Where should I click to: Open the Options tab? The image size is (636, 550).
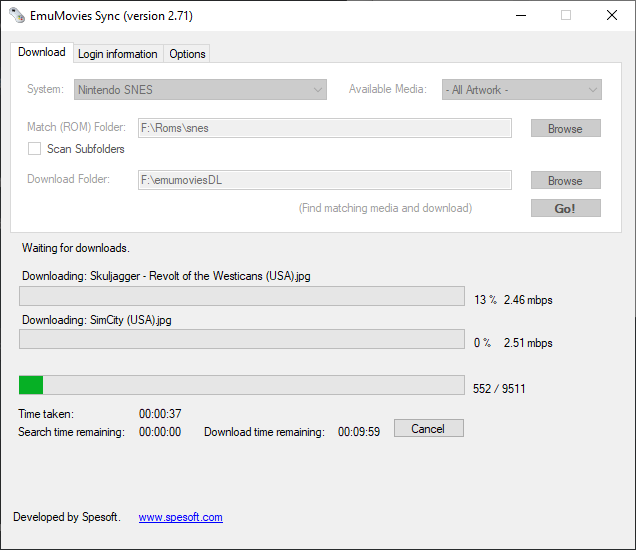(x=187, y=54)
